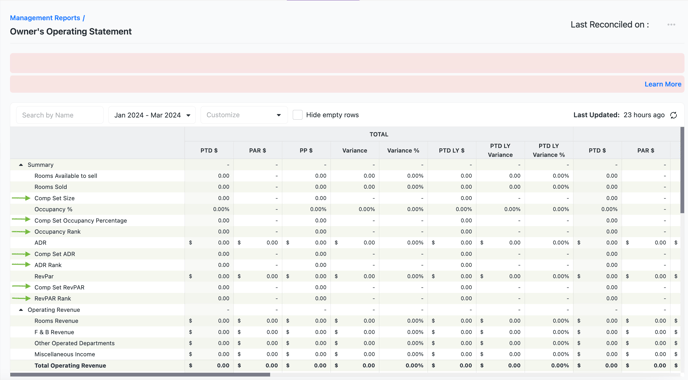
Task: Select the Rooms Revenue row label
Action: pyautogui.click(x=56, y=321)
